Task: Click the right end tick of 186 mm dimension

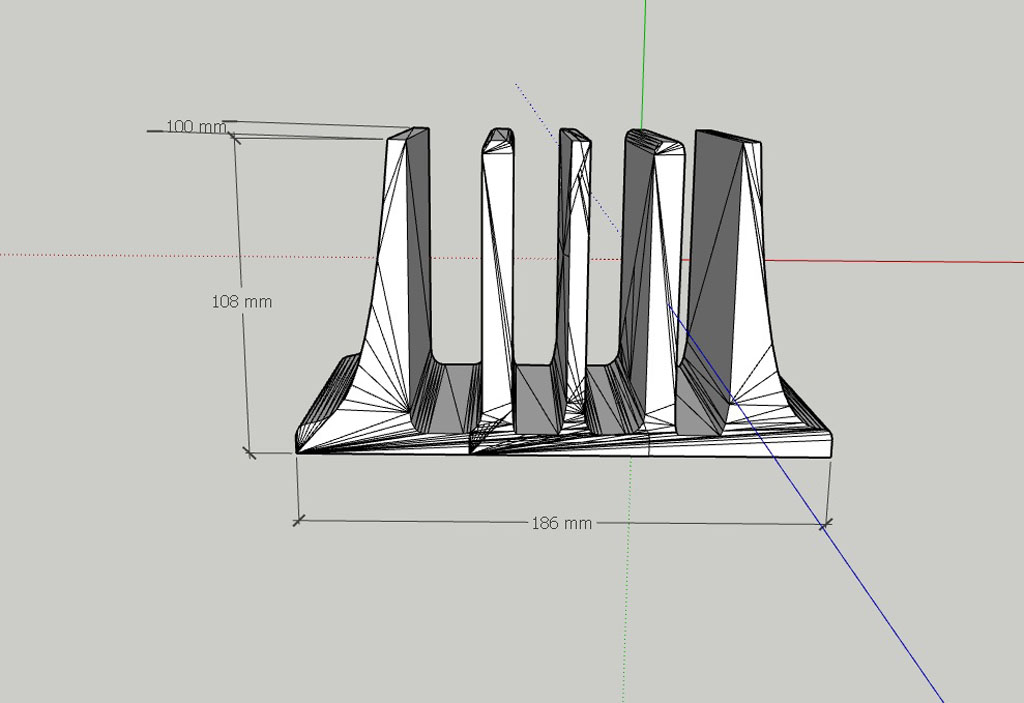Action: 825,522
